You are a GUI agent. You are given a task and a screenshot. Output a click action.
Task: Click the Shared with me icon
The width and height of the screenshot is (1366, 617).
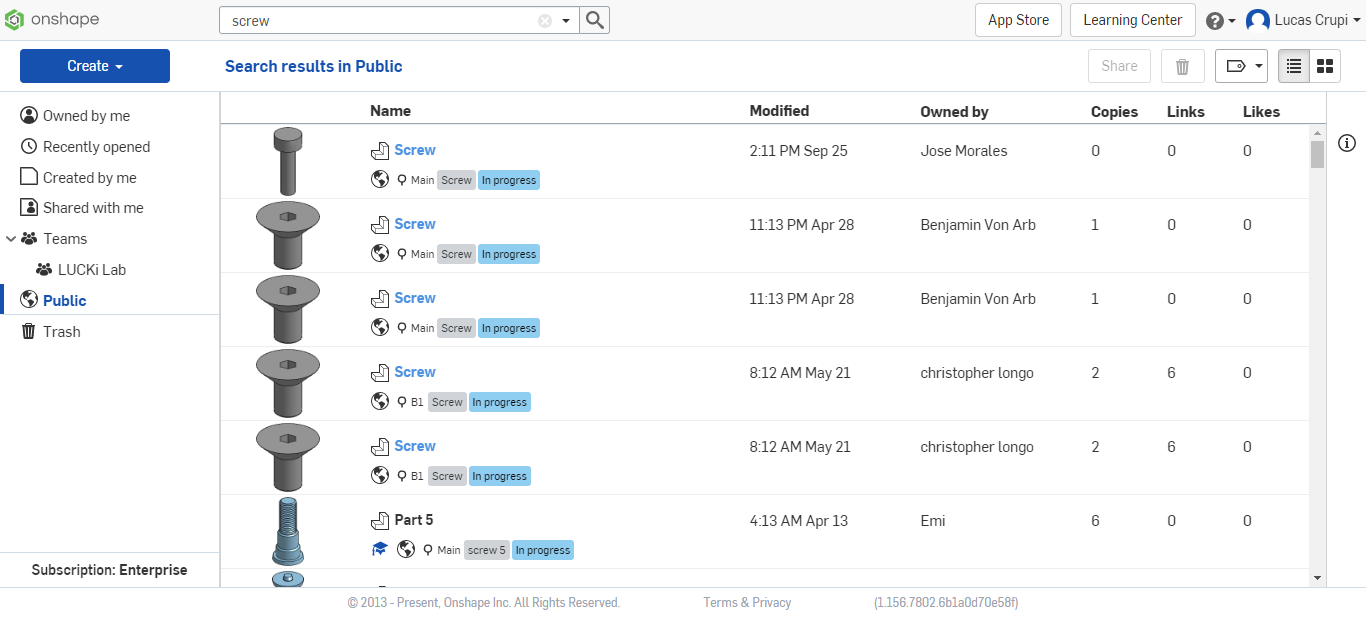(29, 208)
